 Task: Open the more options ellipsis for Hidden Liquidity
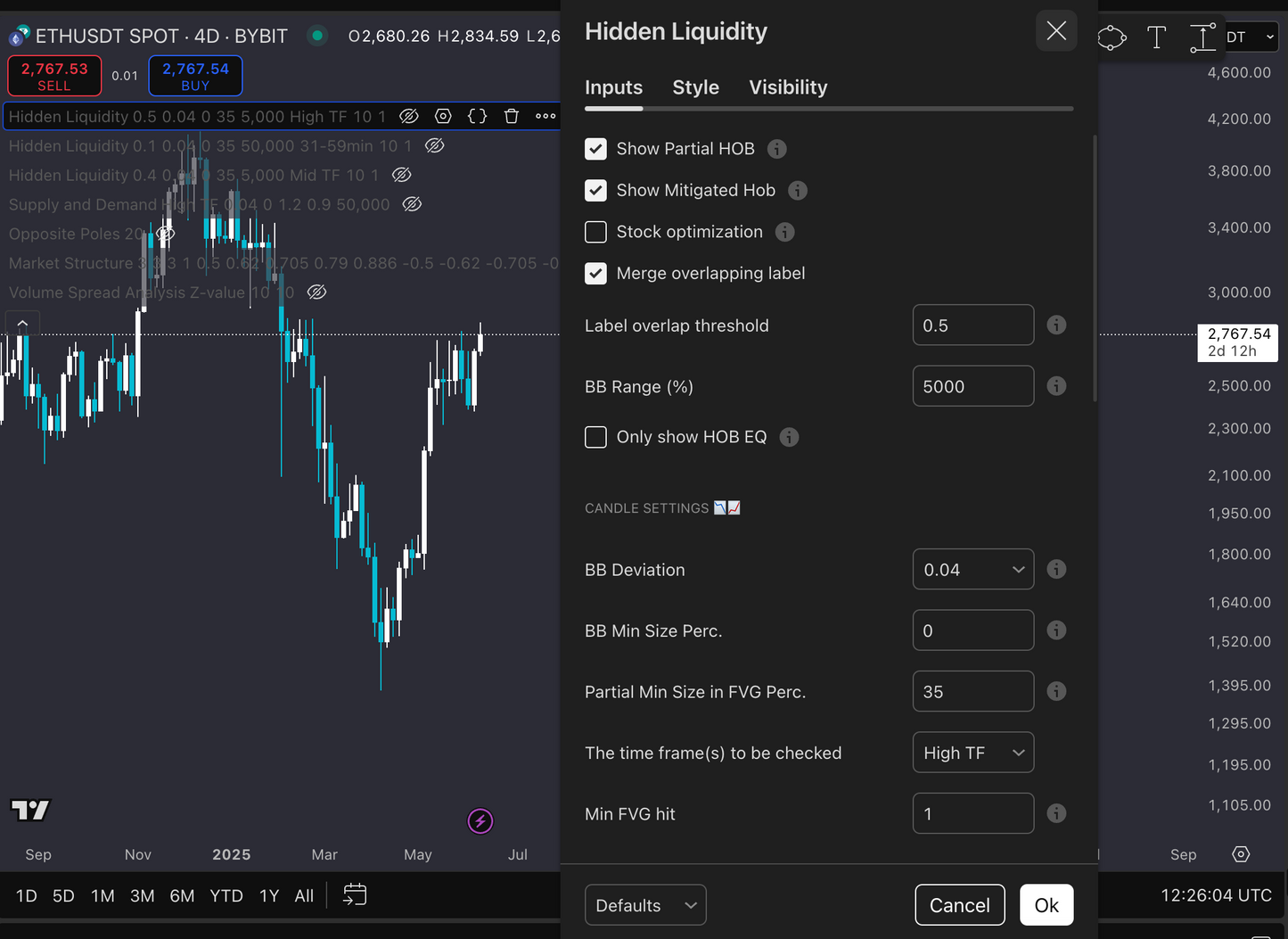(x=546, y=116)
